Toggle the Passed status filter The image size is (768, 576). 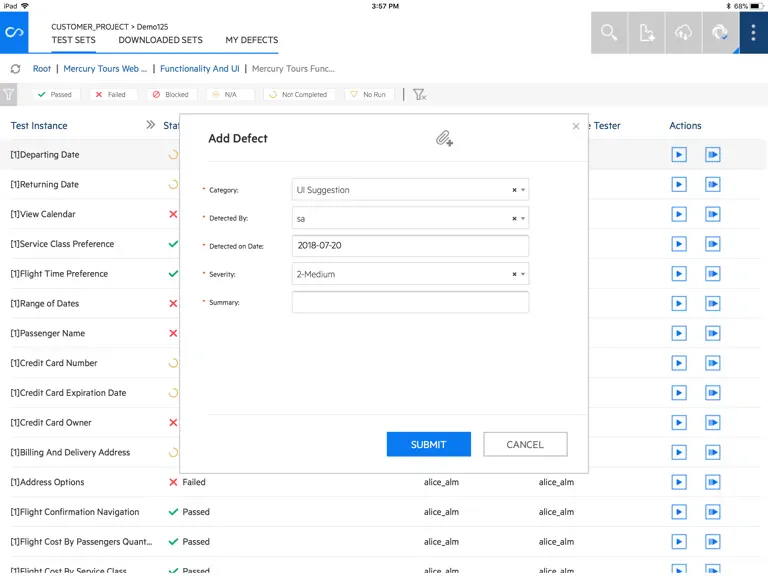pyautogui.click(x=55, y=95)
